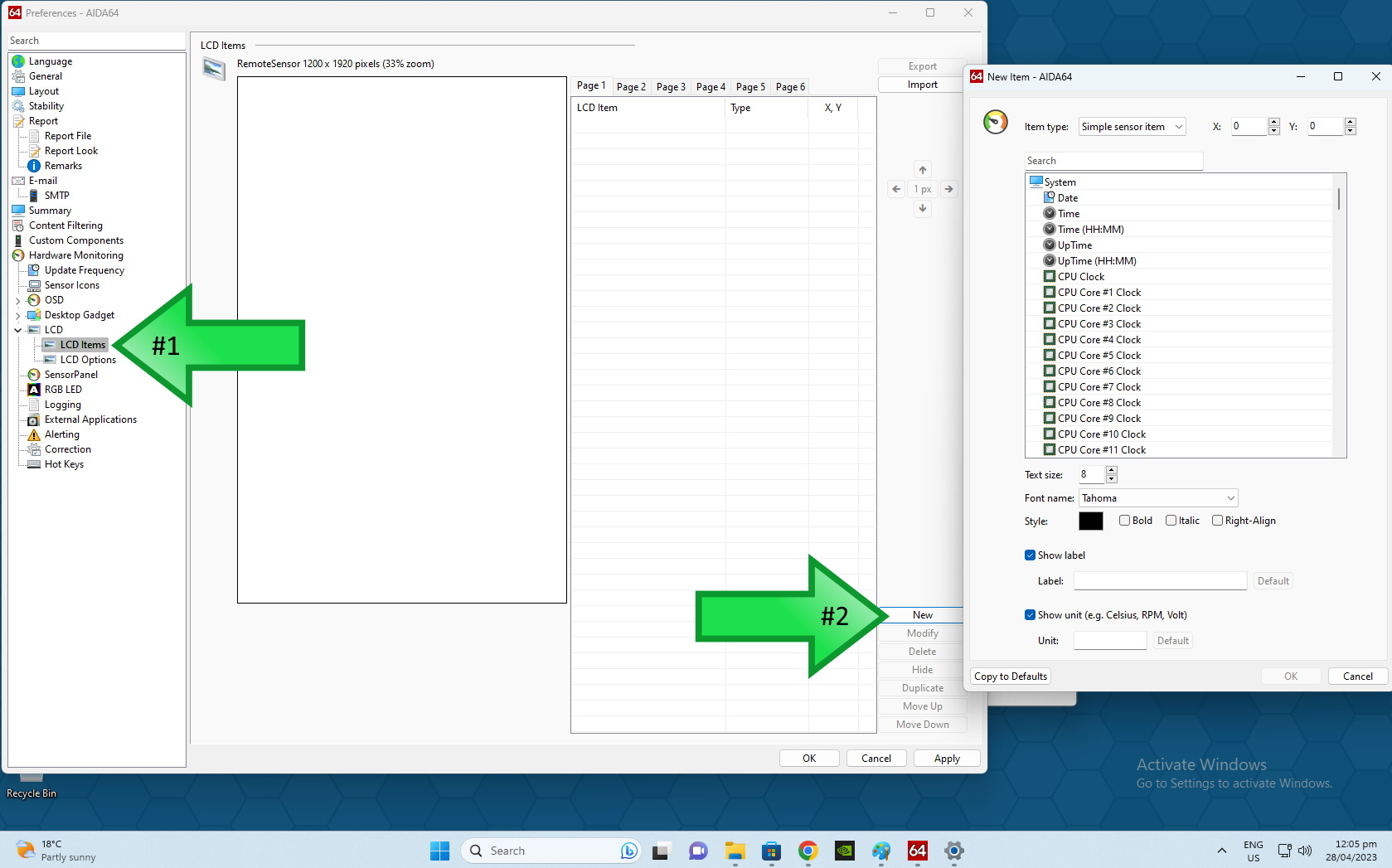Open Custom Components preferences
This screenshot has height=868, width=1392.
[76, 240]
